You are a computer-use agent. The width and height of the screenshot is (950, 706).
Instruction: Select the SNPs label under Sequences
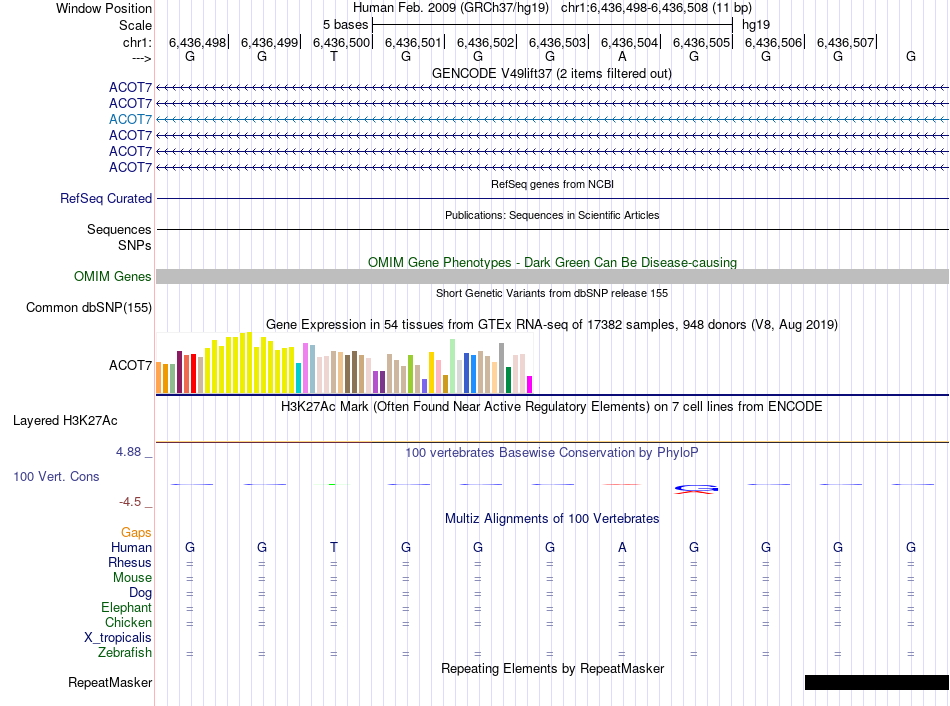[135, 245]
